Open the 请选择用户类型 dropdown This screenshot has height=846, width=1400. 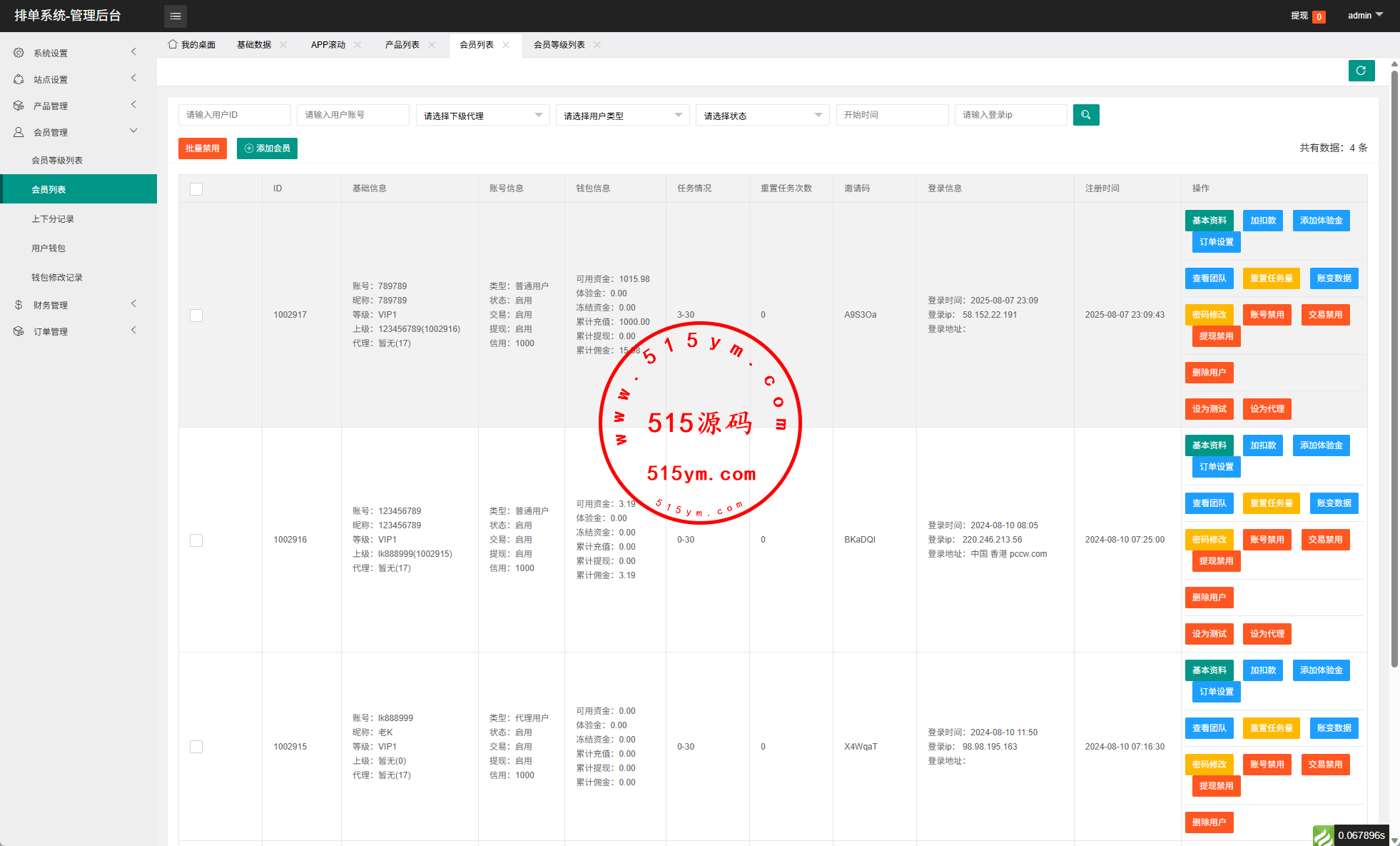(622, 116)
